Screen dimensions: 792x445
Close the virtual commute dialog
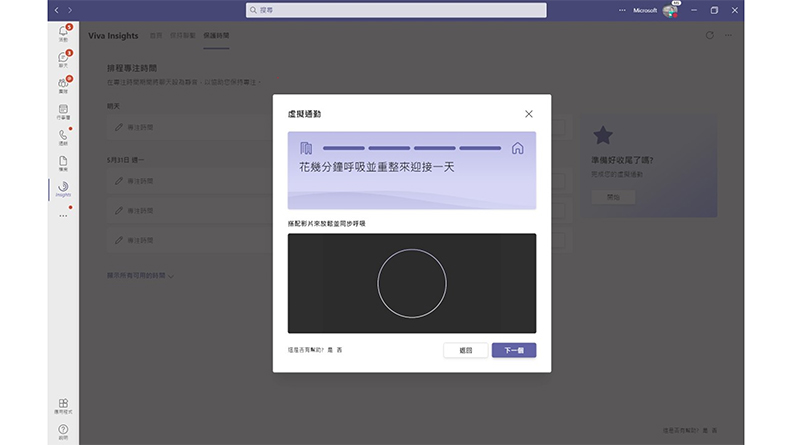coord(528,114)
